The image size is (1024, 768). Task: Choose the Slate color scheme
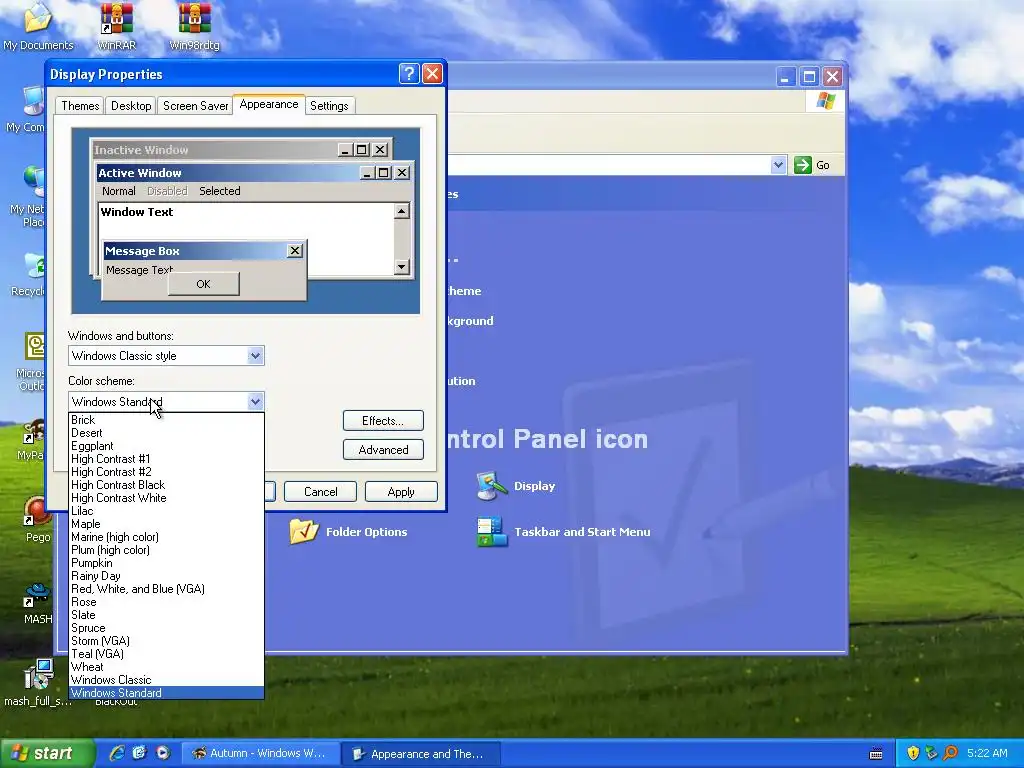[167, 615]
